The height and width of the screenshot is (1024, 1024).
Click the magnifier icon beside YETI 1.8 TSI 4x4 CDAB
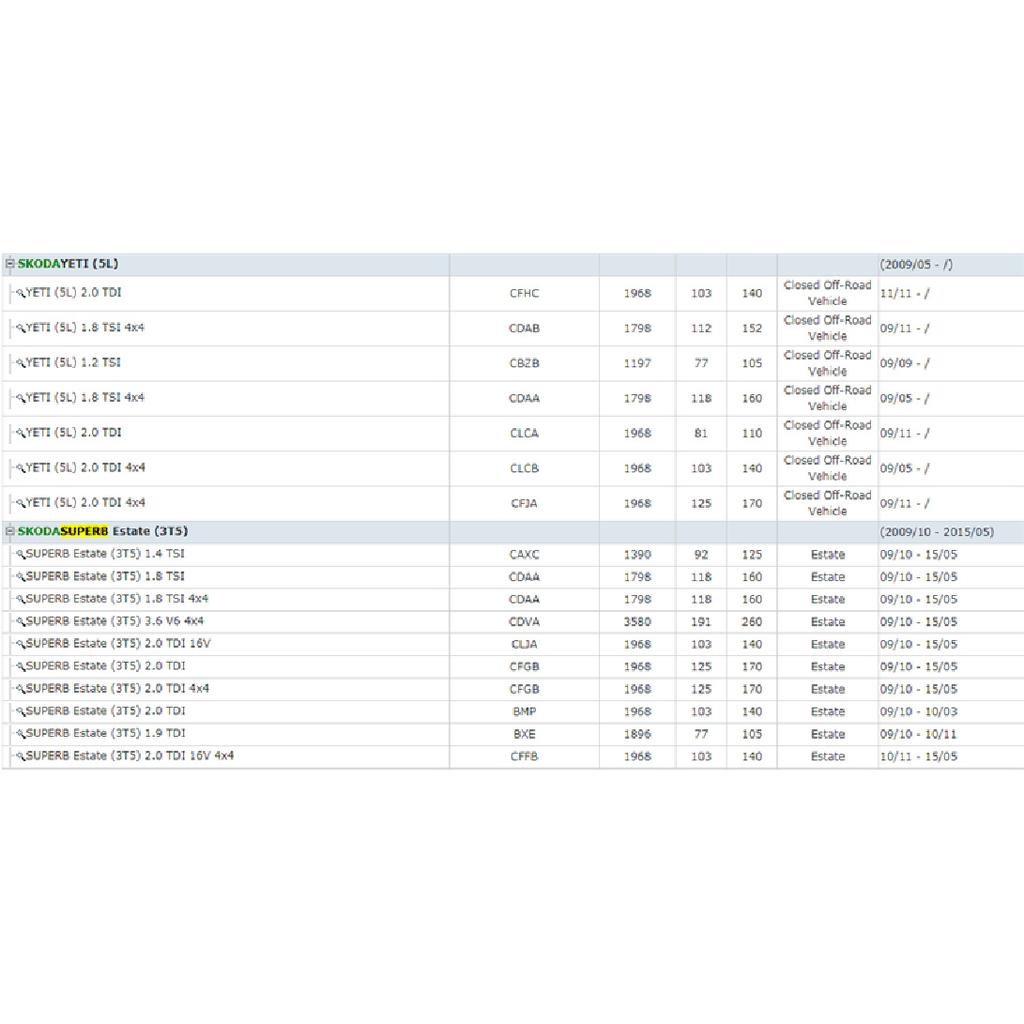pyautogui.click(x=20, y=328)
